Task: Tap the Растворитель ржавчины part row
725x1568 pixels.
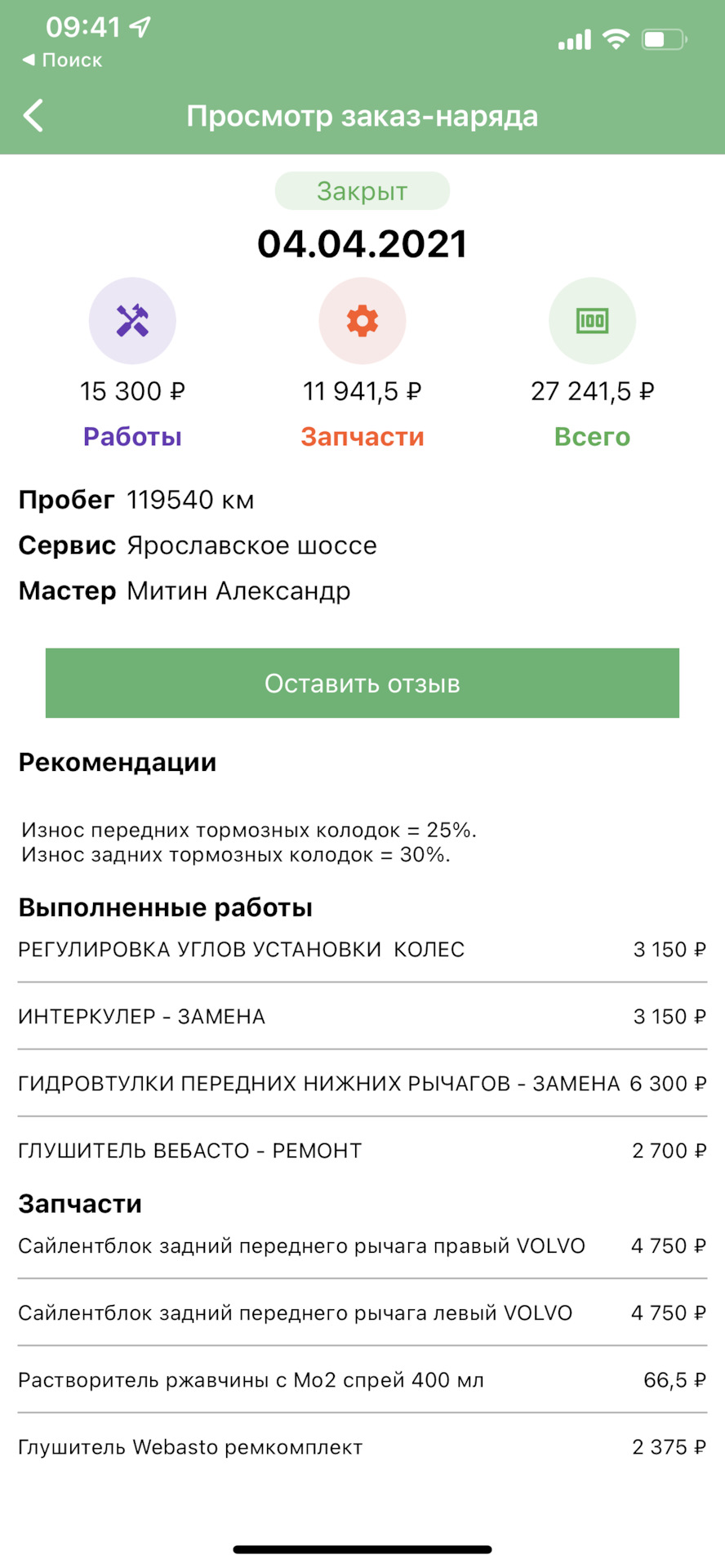Action: [x=362, y=1380]
